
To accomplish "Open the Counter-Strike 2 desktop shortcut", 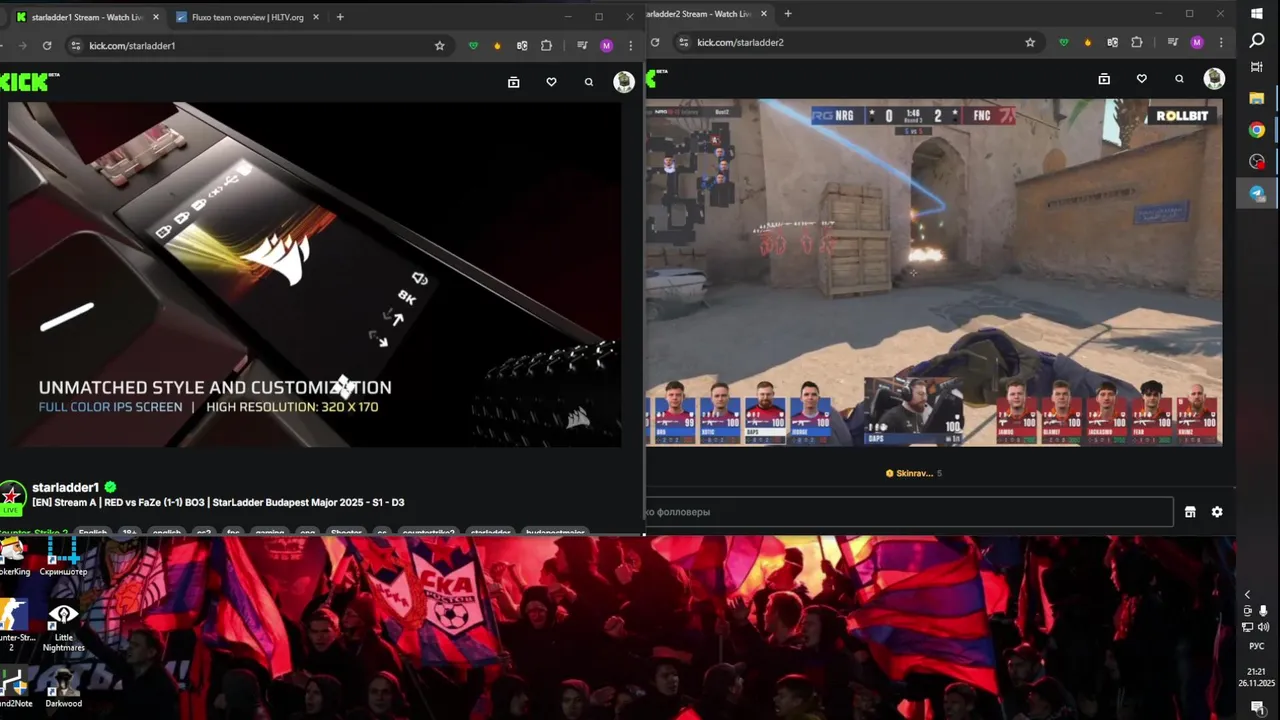I will click(14, 625).
